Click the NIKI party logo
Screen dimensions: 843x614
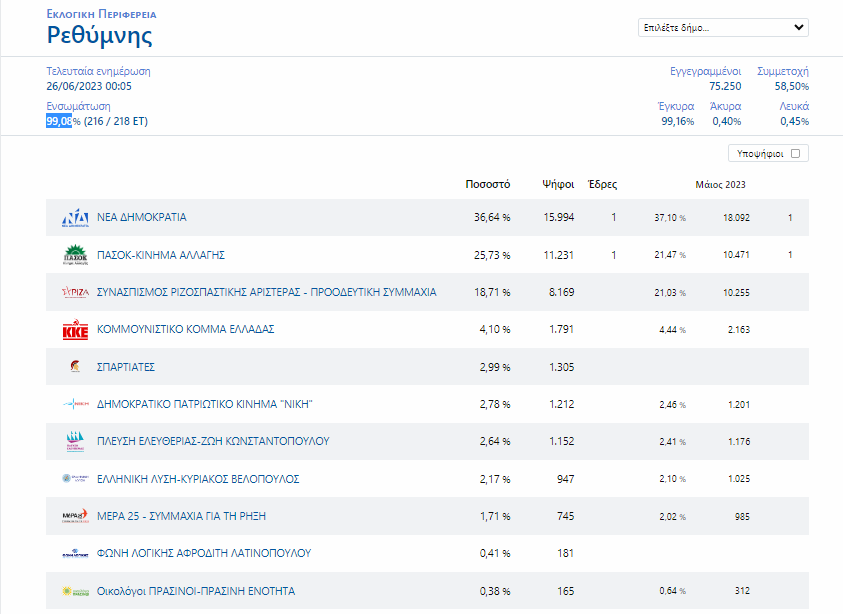pyautogui.click(x=75, y=404)
